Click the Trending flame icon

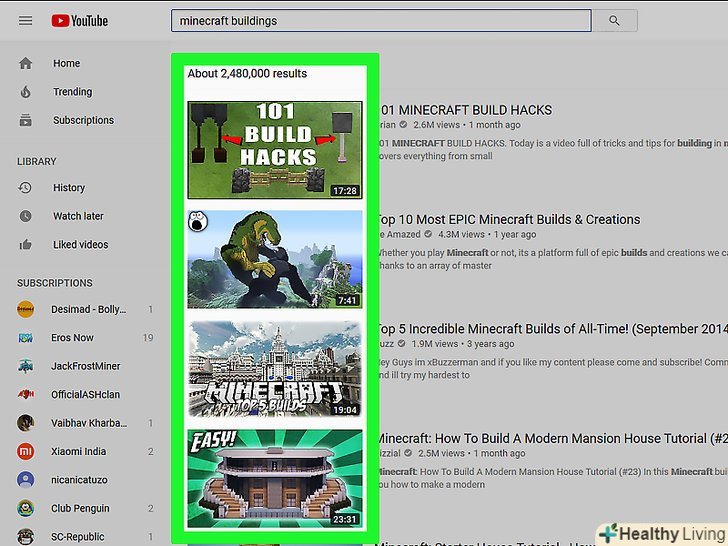pos(26,91)
